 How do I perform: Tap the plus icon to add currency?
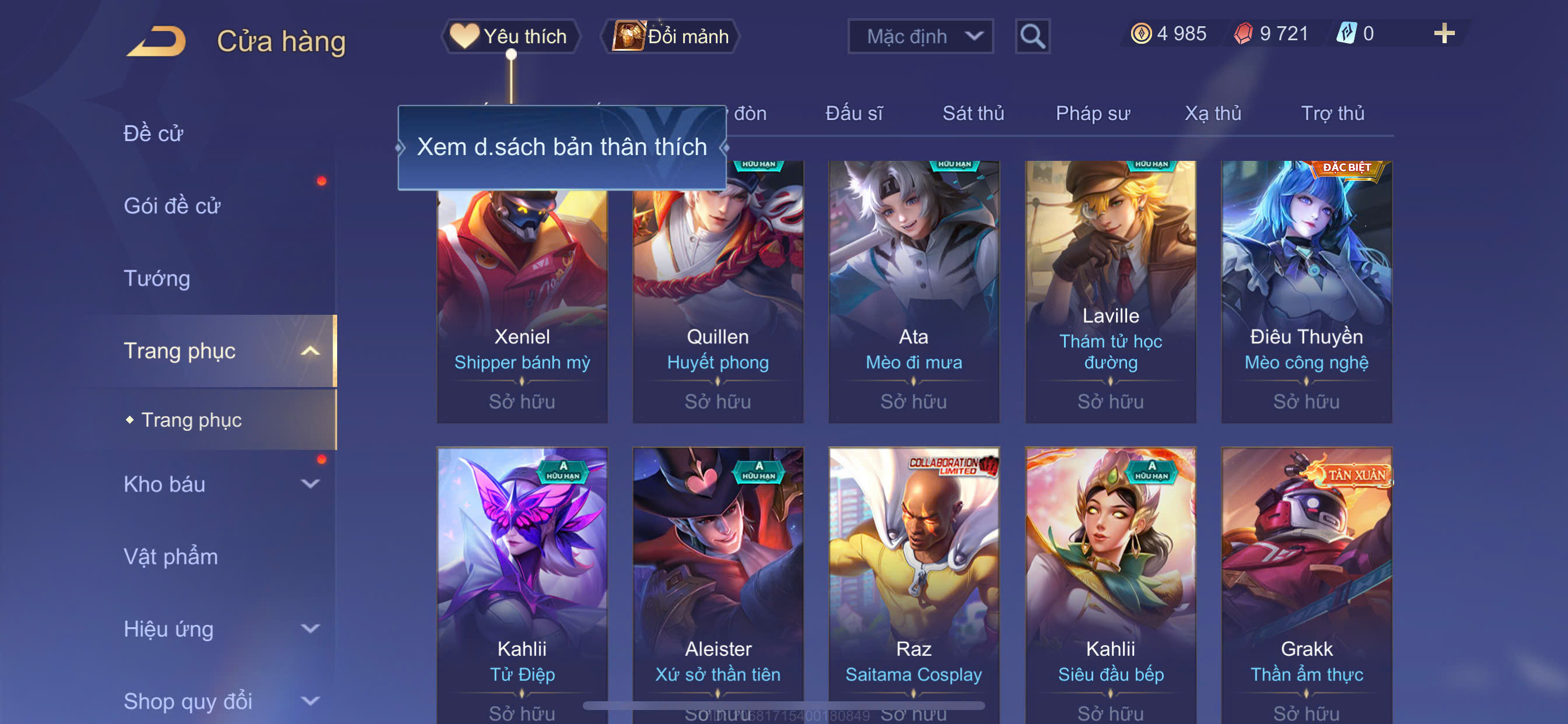click(1444, 33)
